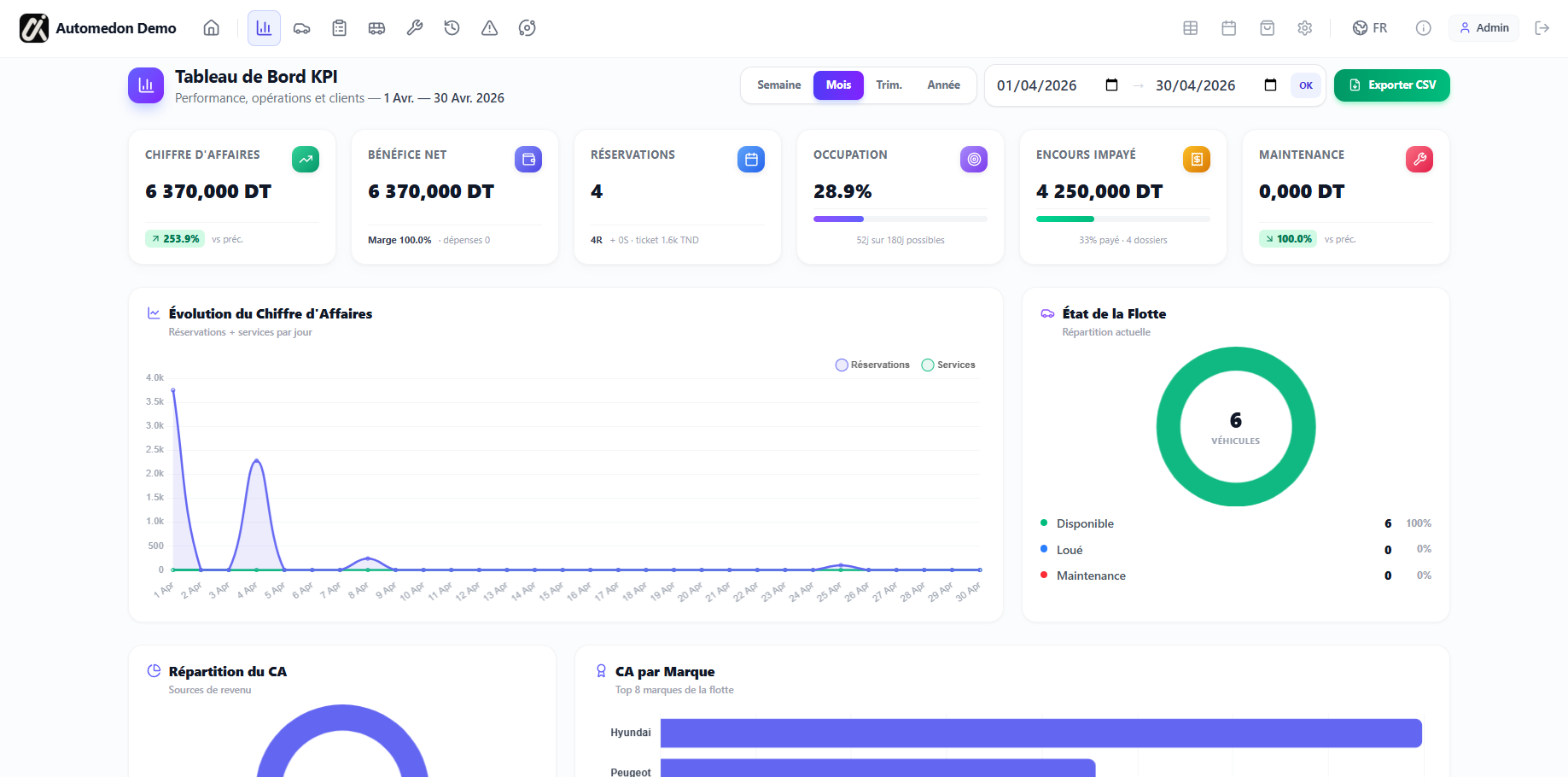Click the Réservations calendar card icon
This screenshot has width=1568, height=777.
751,159
